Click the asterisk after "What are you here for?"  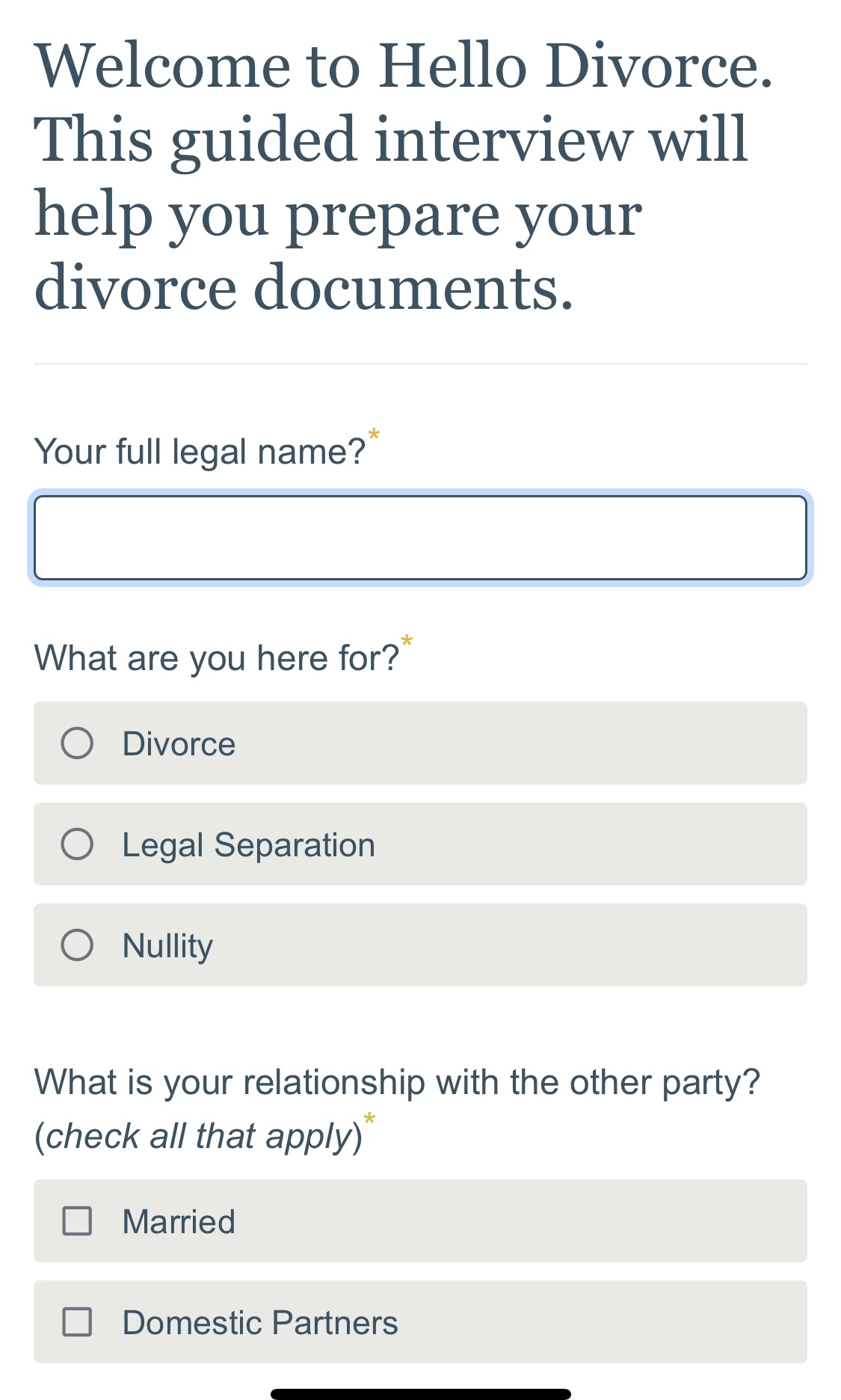point(407,641)
